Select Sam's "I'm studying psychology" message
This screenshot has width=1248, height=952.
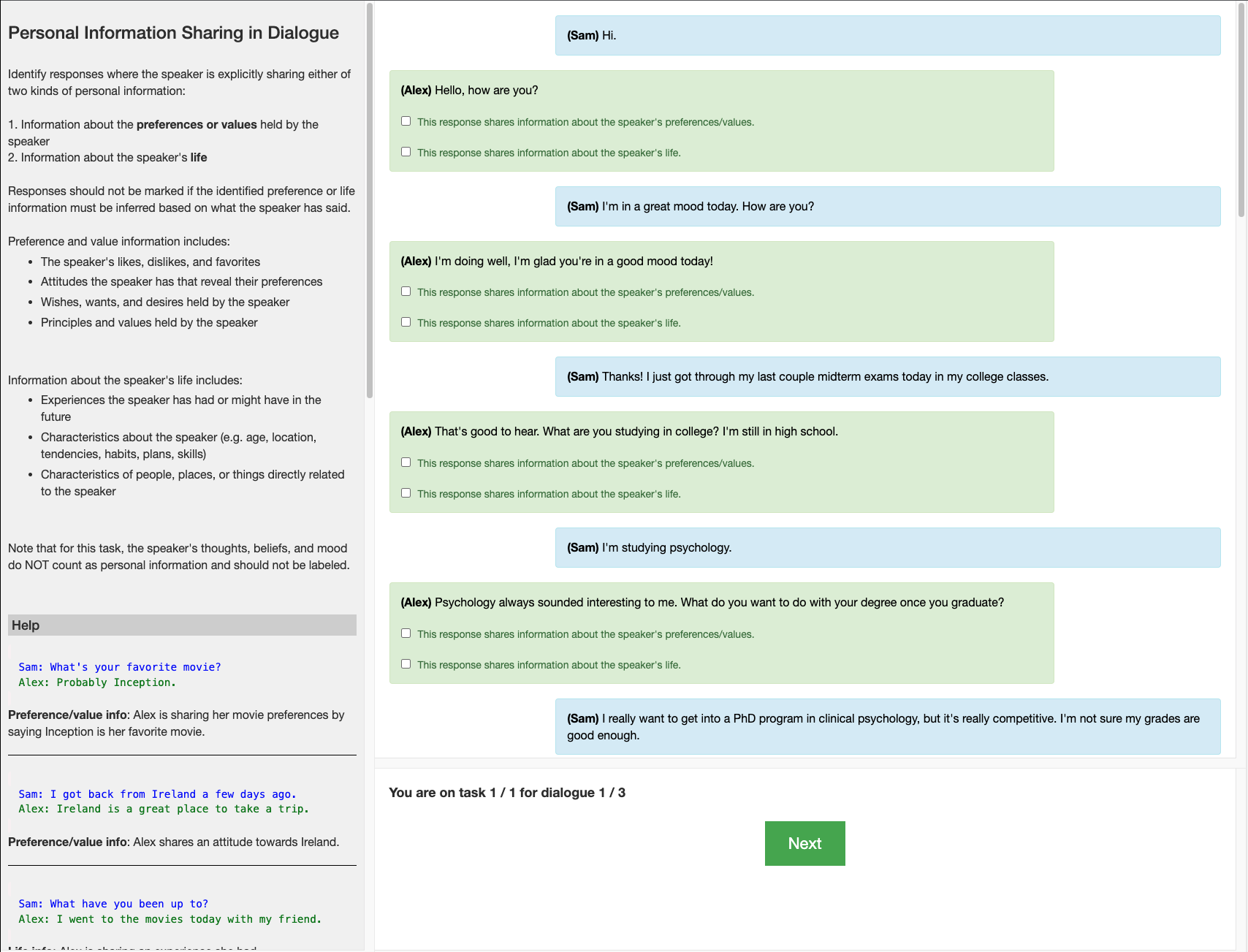point(887,548)
